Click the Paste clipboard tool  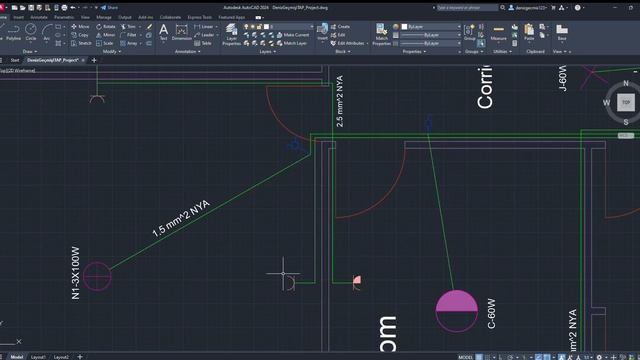click(x=529, y=32)
